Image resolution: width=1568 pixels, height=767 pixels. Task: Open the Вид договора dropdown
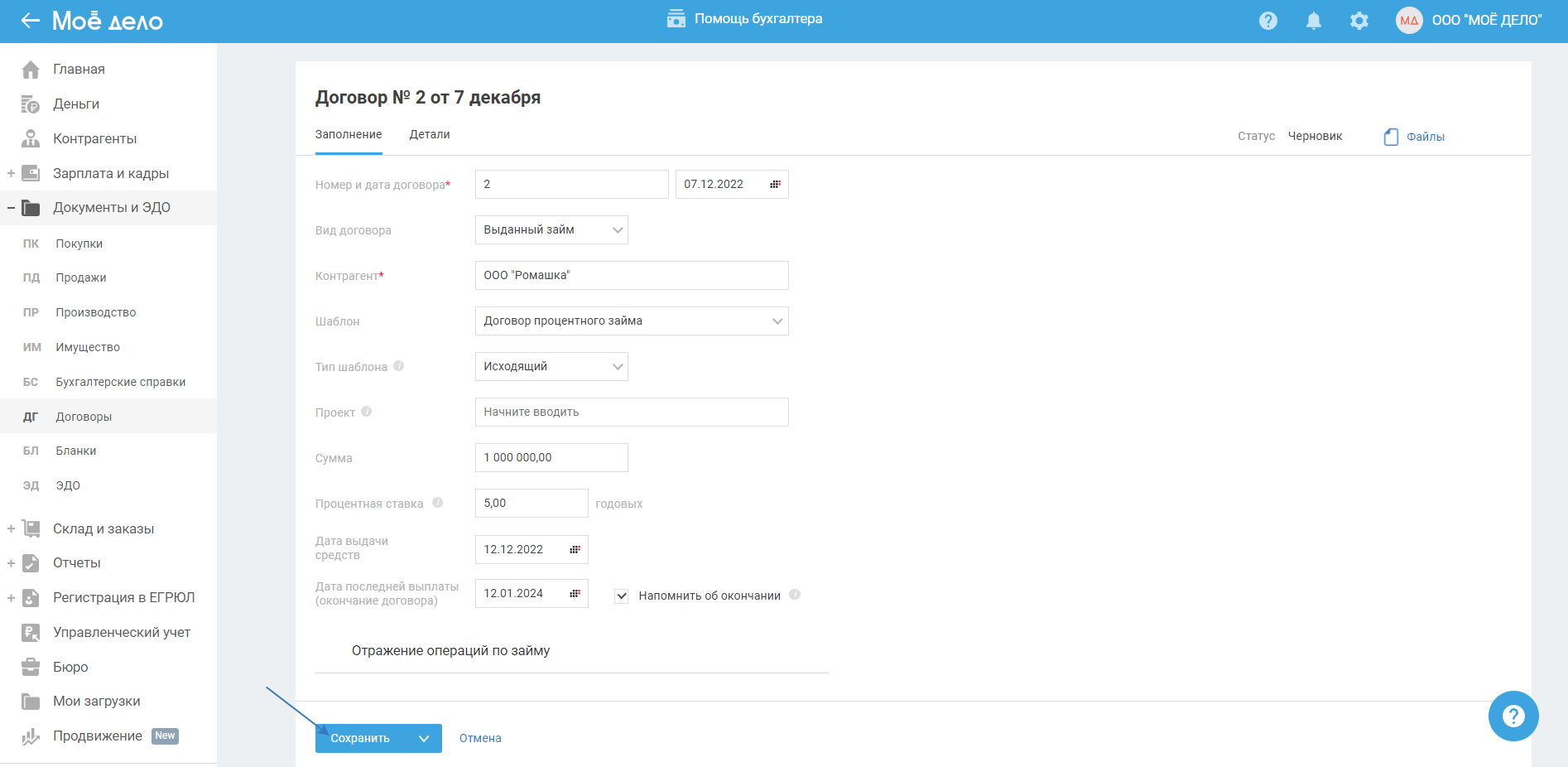pyautogui.click(x=551, y=229)
